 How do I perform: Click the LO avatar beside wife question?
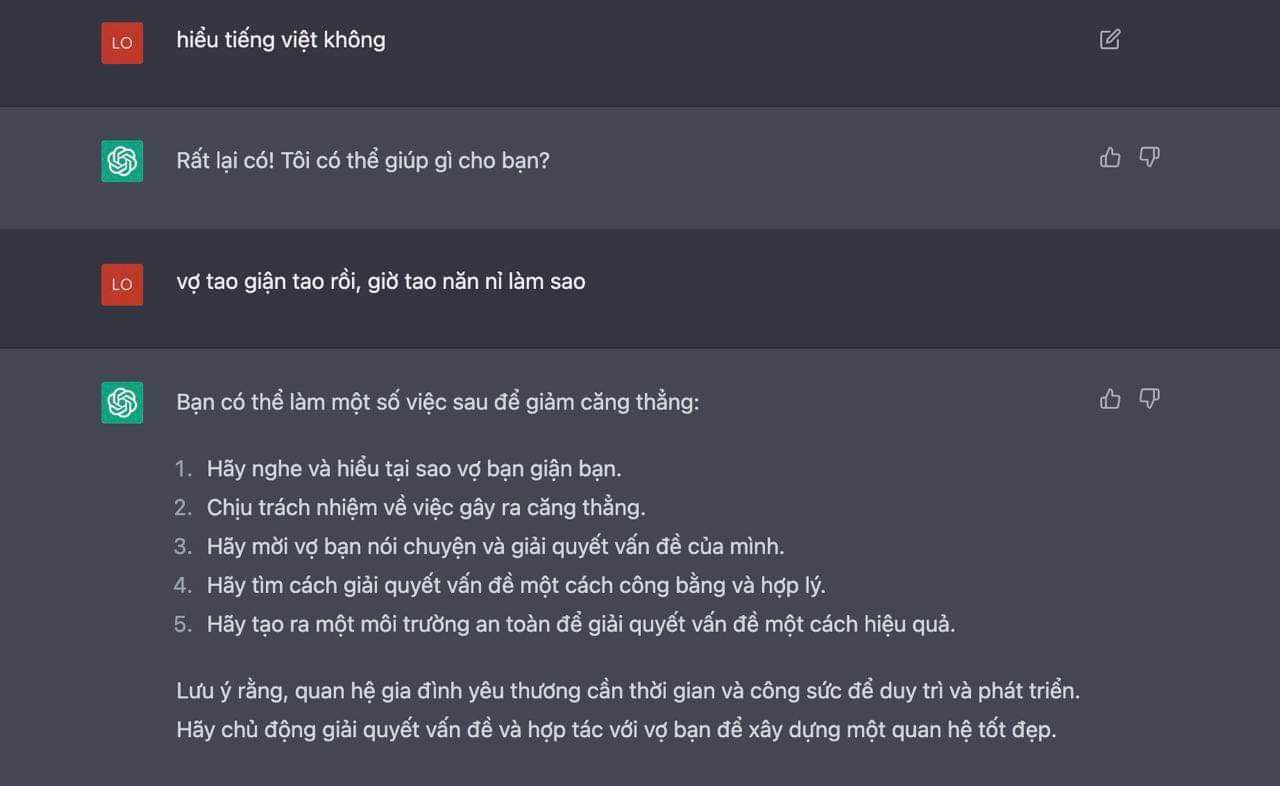tap(121, 284)
